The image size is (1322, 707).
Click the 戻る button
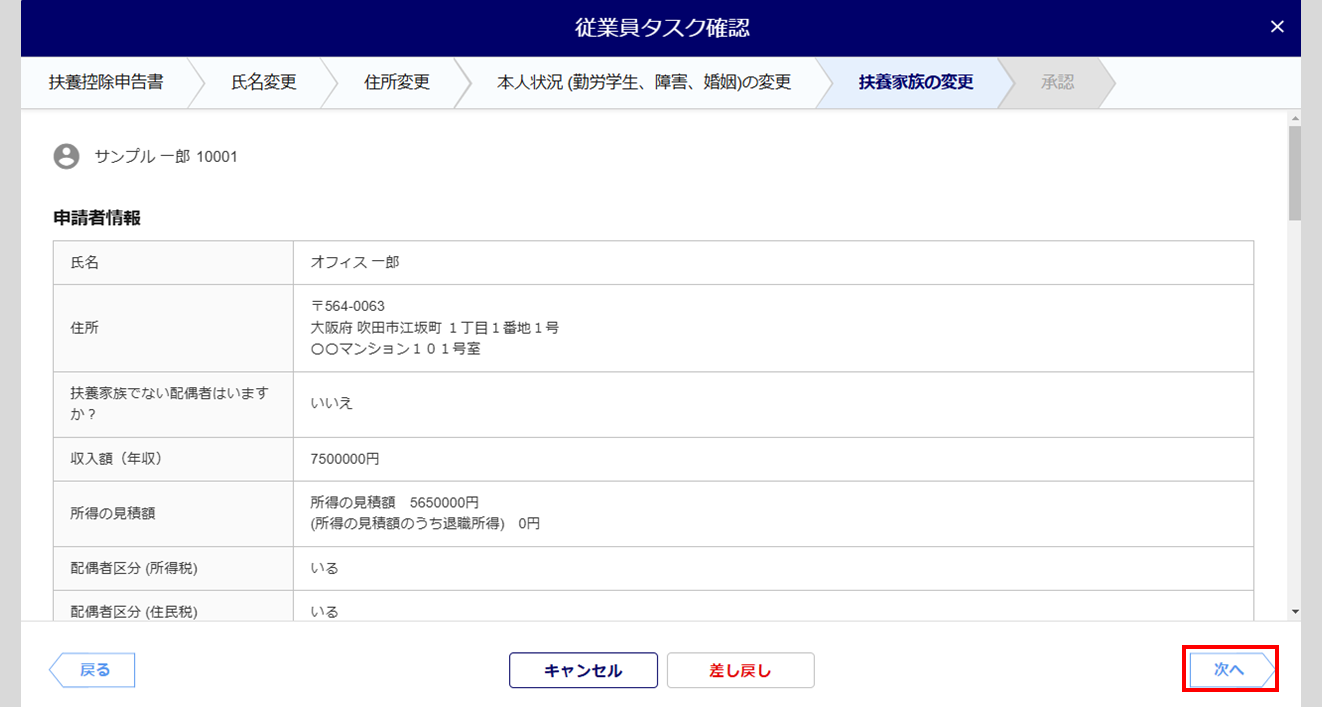[92, 670]
